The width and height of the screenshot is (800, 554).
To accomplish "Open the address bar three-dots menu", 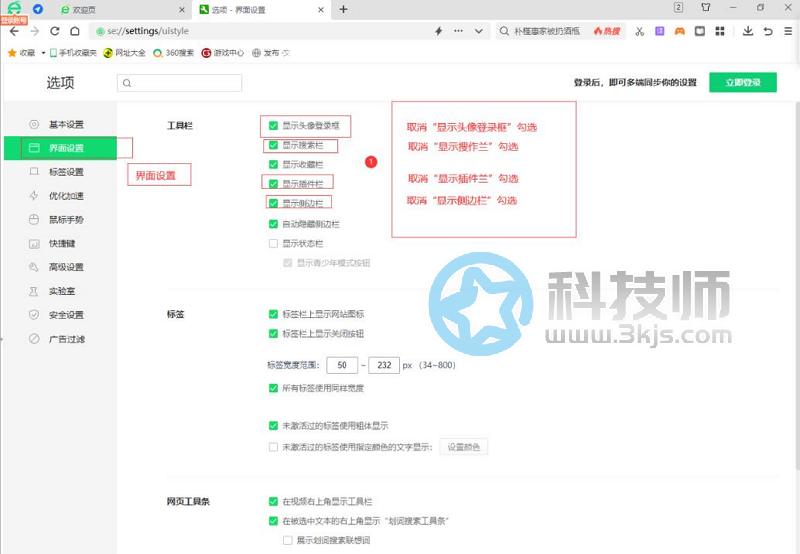I will (459, 31).
